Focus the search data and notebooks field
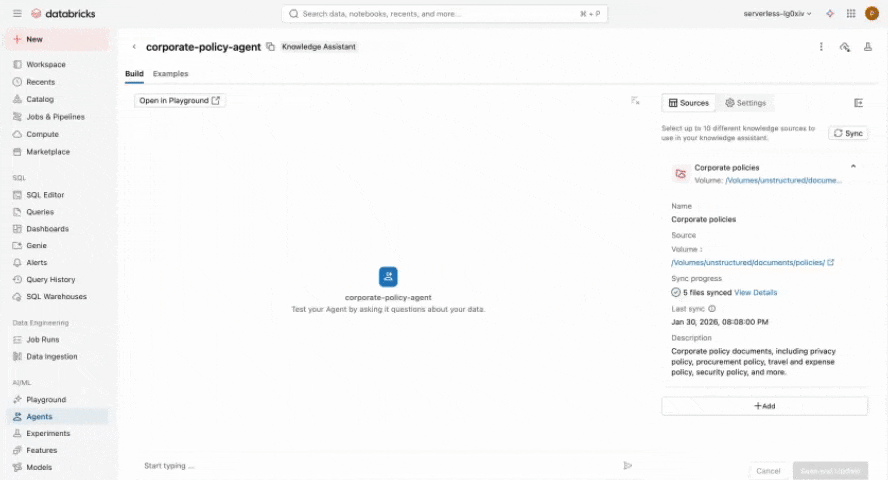Image resolution: width=888 pixels, height=480 pixels. point(445,14)
